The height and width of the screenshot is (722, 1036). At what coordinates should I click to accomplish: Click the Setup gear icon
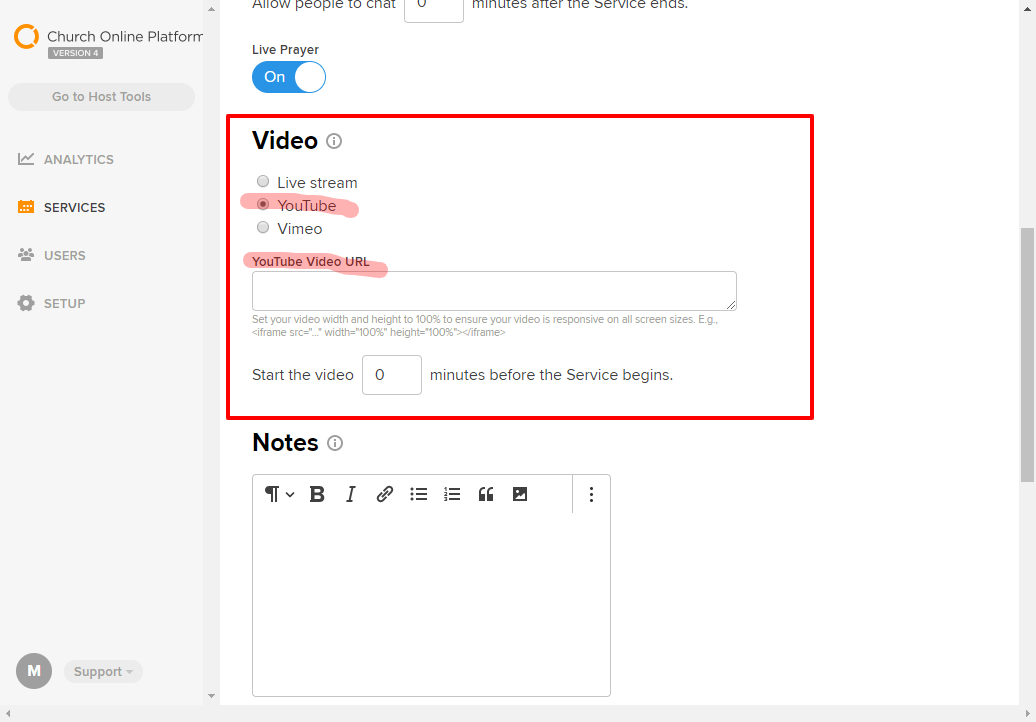[26, 303]
